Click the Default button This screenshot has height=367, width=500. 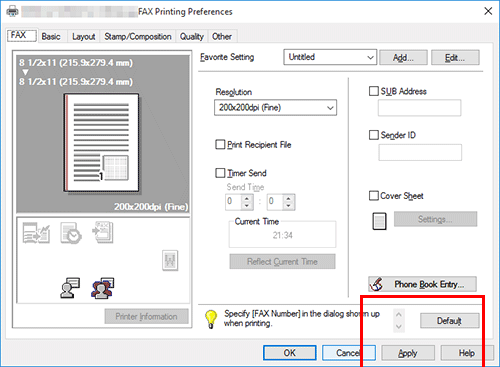click(x=449, y=321)
